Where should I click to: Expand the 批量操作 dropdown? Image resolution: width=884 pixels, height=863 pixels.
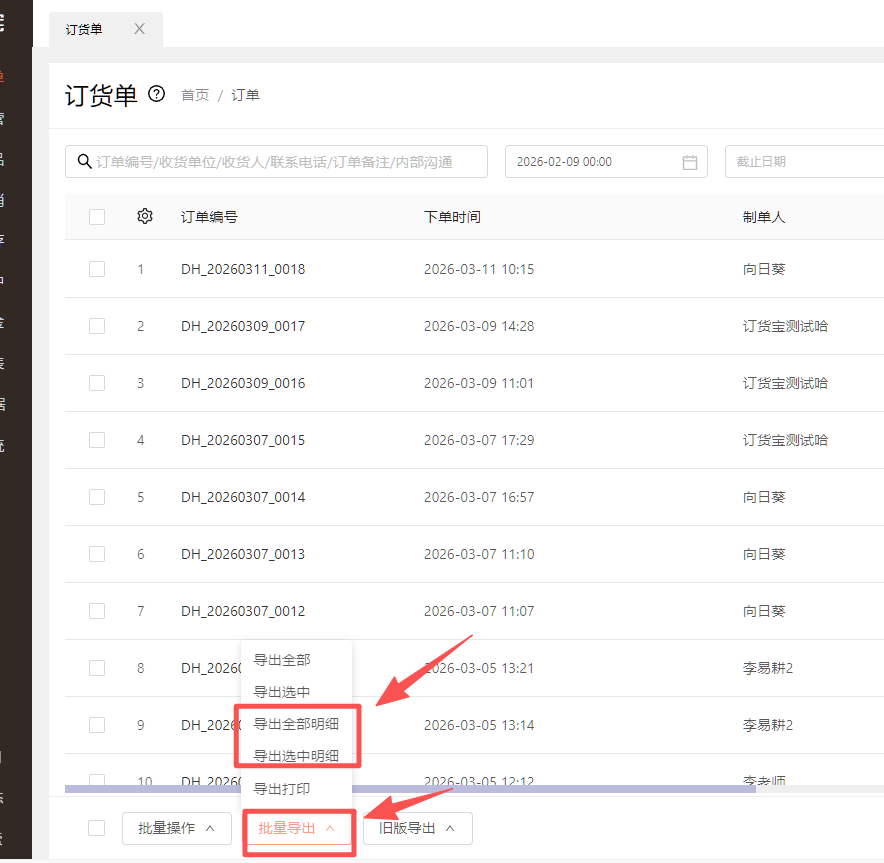tap(177, 828)
